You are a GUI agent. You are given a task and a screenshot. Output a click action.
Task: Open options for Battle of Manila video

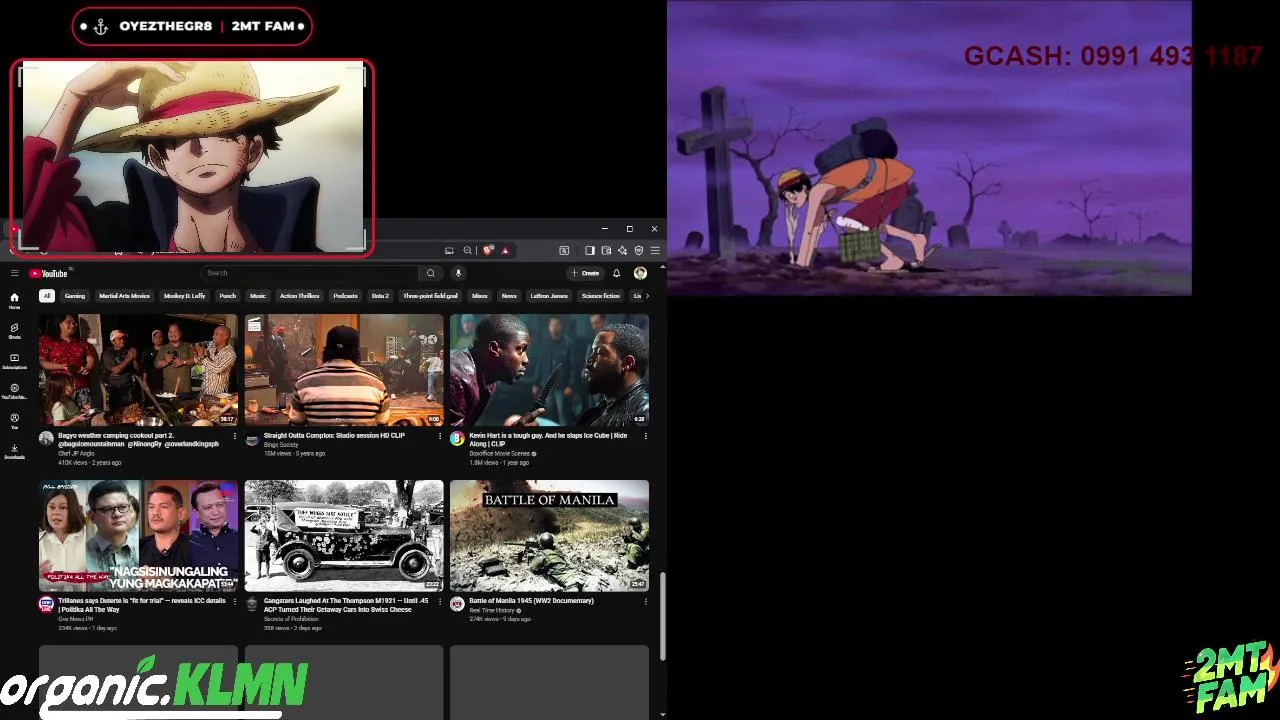click(x=645, y=601)
